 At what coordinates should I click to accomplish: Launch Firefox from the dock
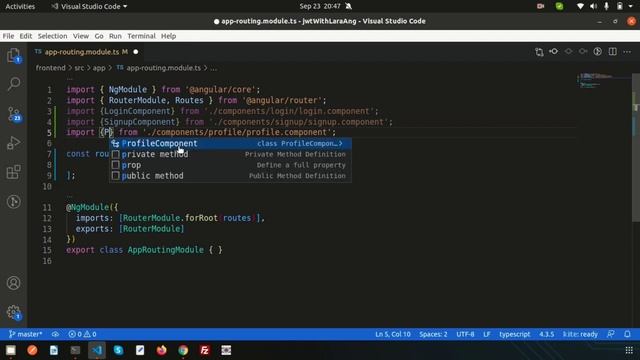pos(162,350)
